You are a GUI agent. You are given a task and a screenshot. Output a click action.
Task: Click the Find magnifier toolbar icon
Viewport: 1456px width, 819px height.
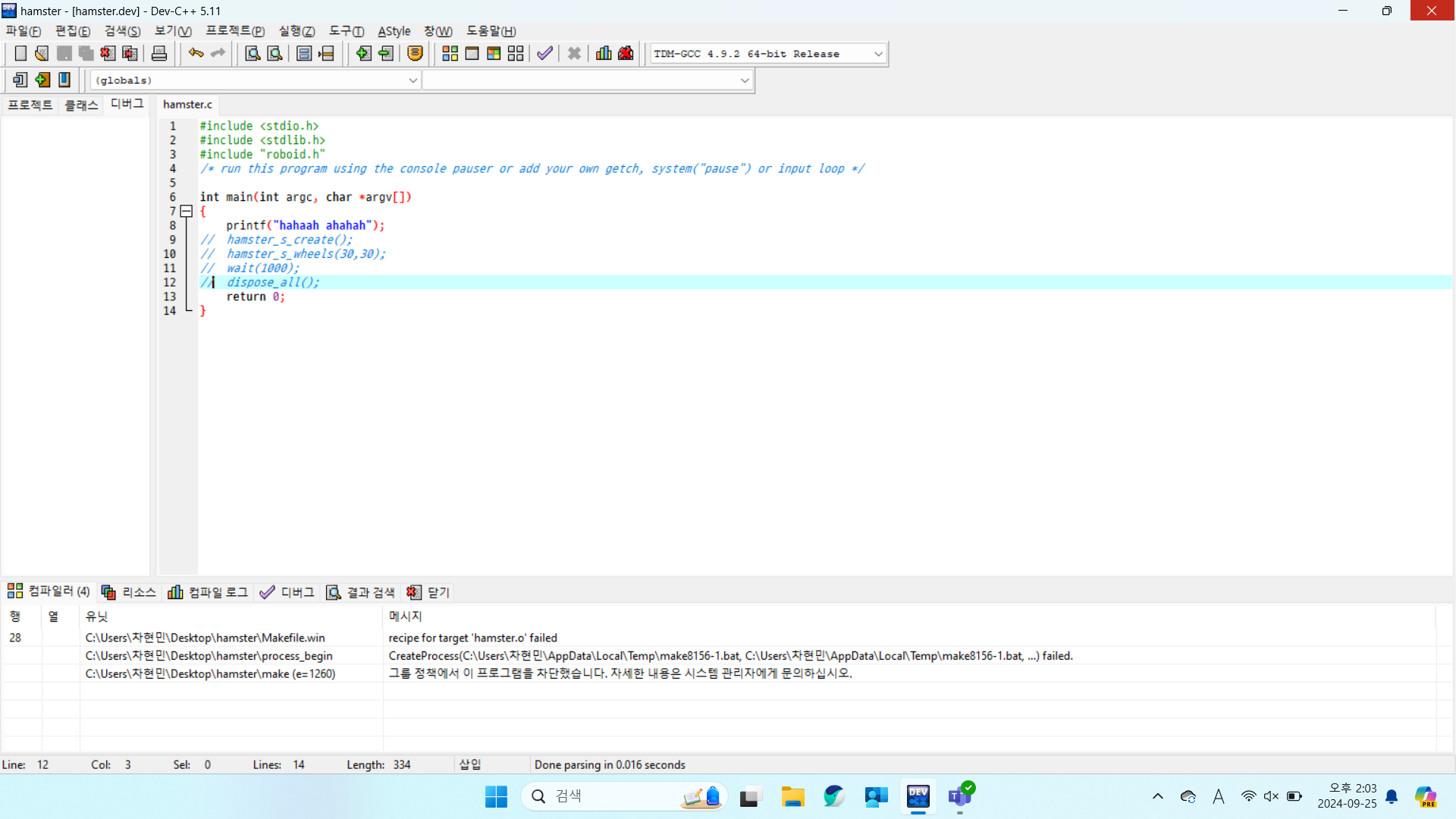click(253, 53)
